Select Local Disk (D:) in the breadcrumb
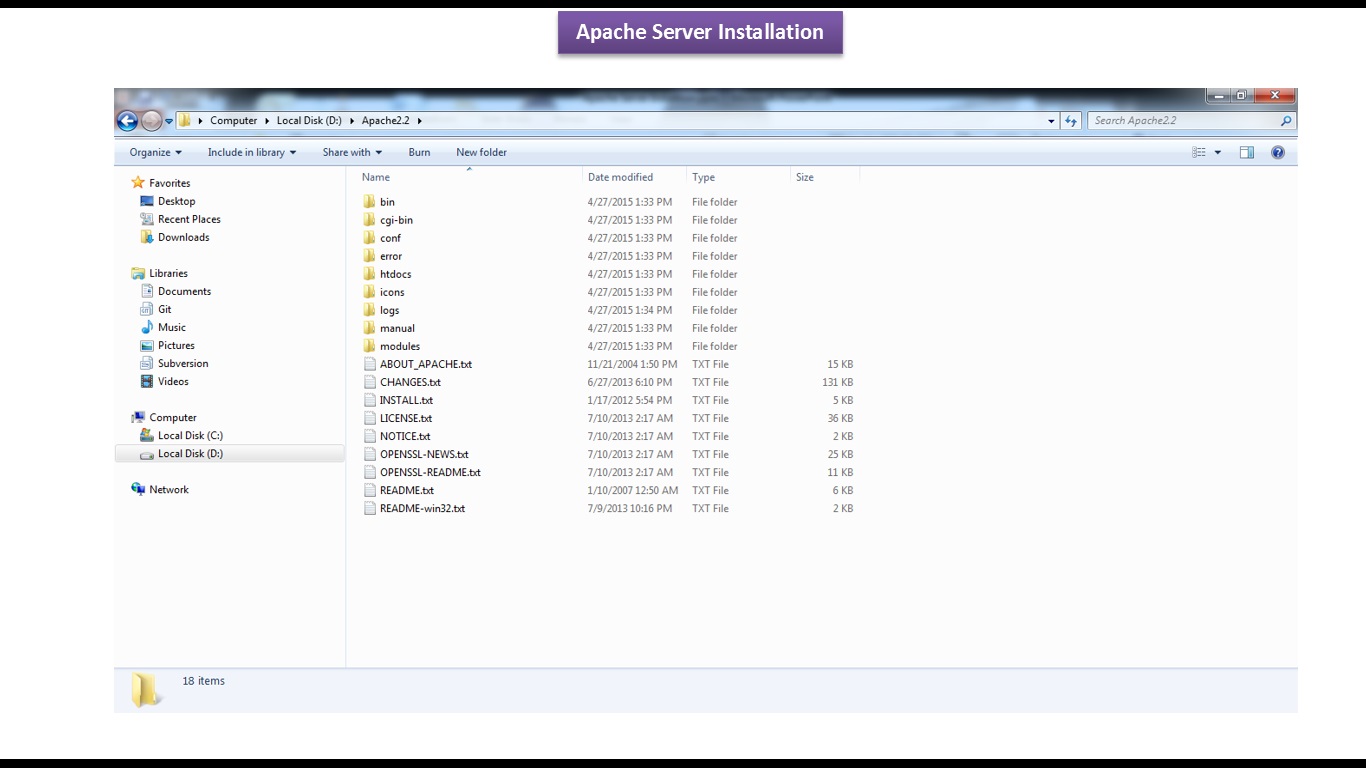Image resolution: width=1366 pixels, height=768 pixels. (309, 121)
